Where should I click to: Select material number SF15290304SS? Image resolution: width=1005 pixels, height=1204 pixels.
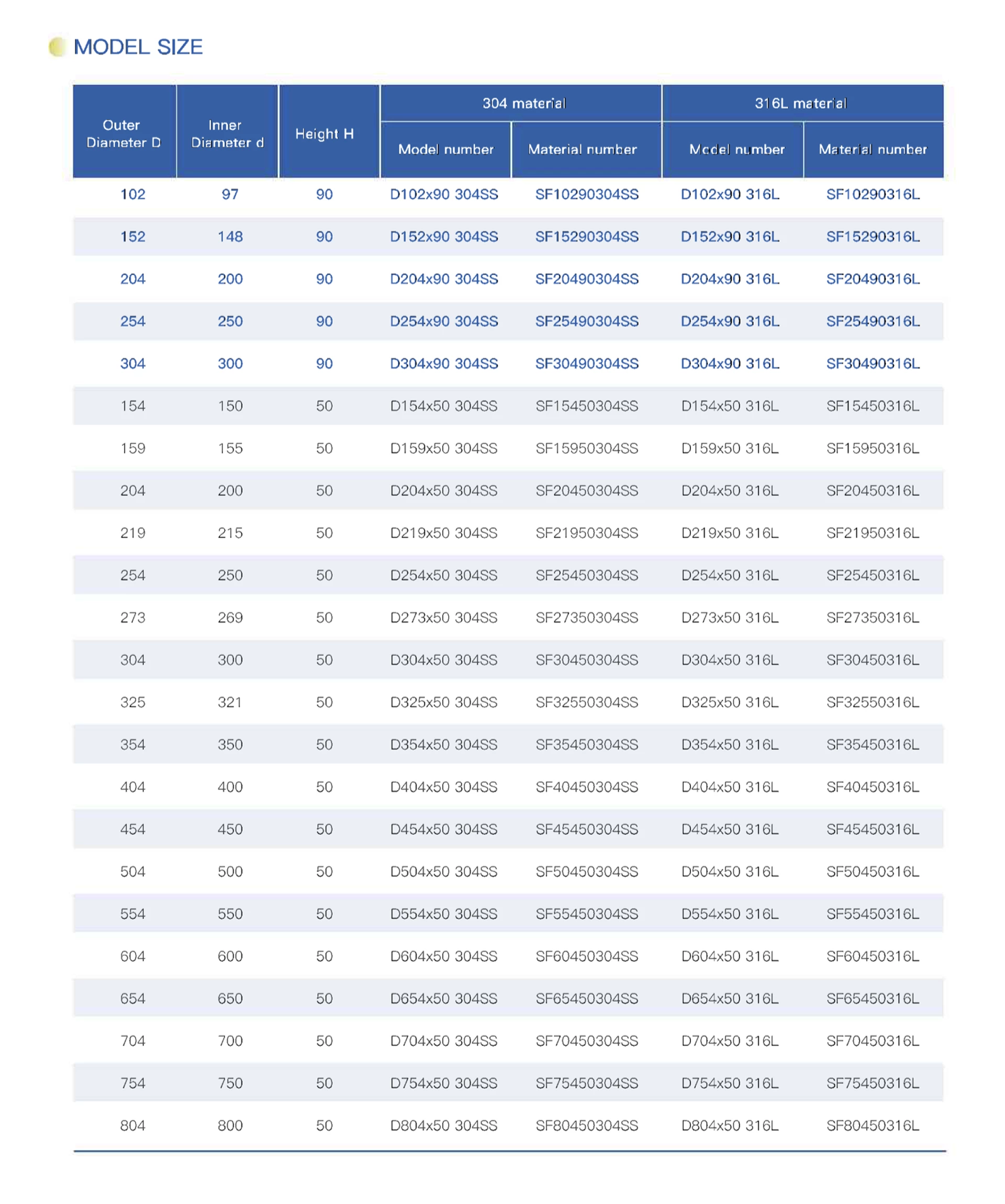586,237
